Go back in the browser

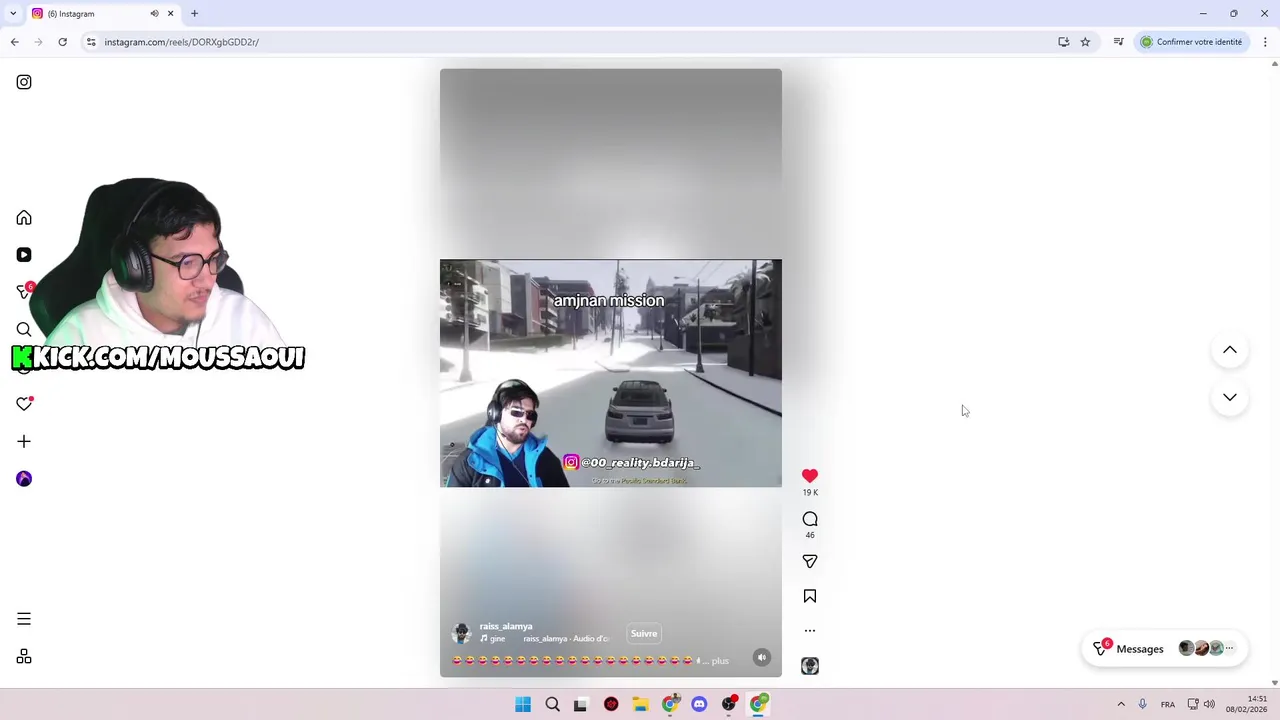14,42
